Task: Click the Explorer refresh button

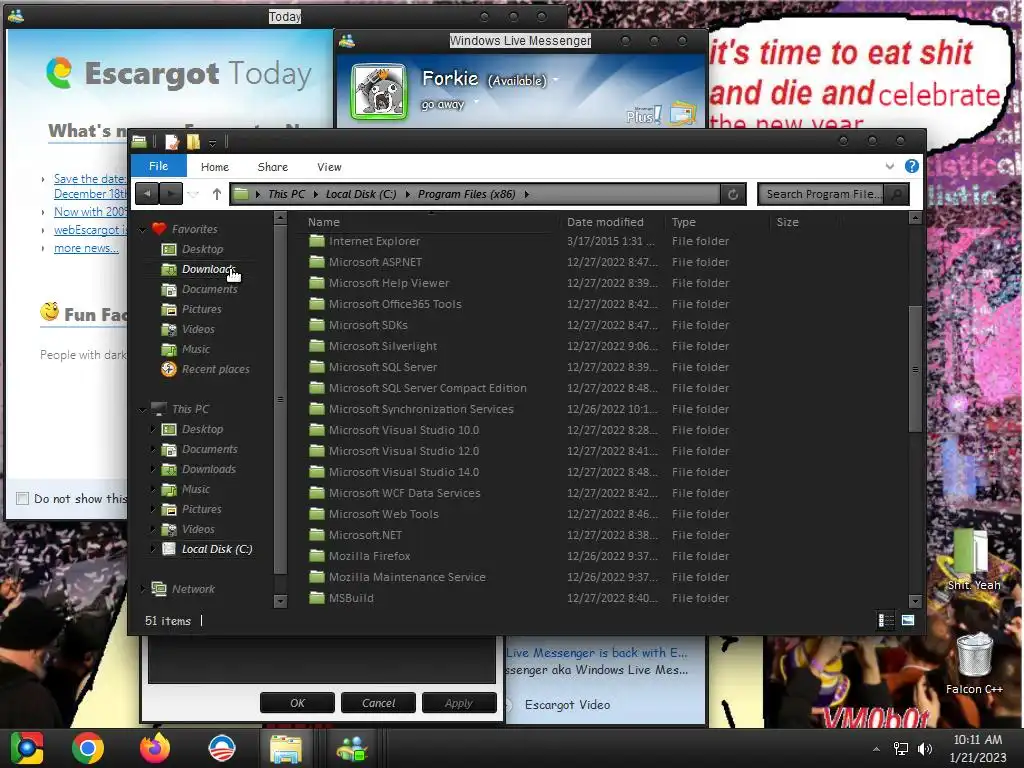Action: pos(733,194)
